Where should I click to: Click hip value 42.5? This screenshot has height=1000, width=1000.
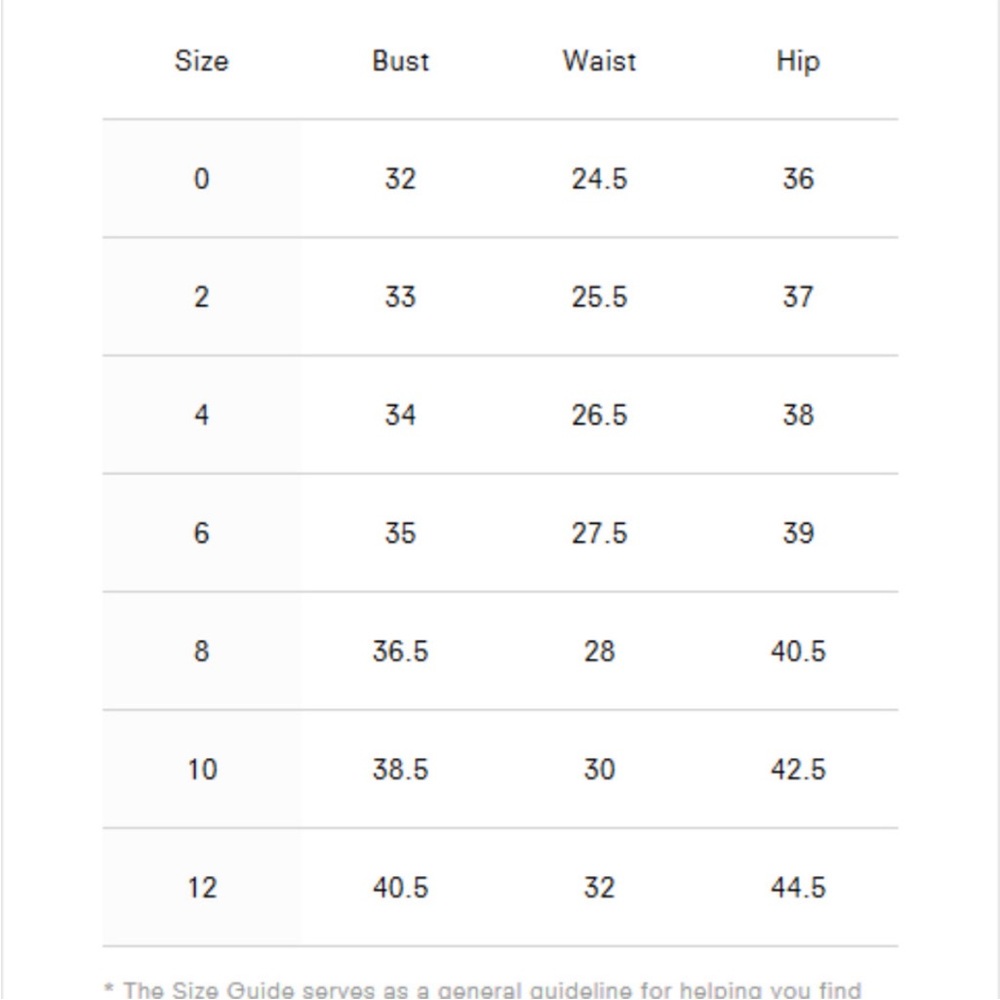(798, 769)
